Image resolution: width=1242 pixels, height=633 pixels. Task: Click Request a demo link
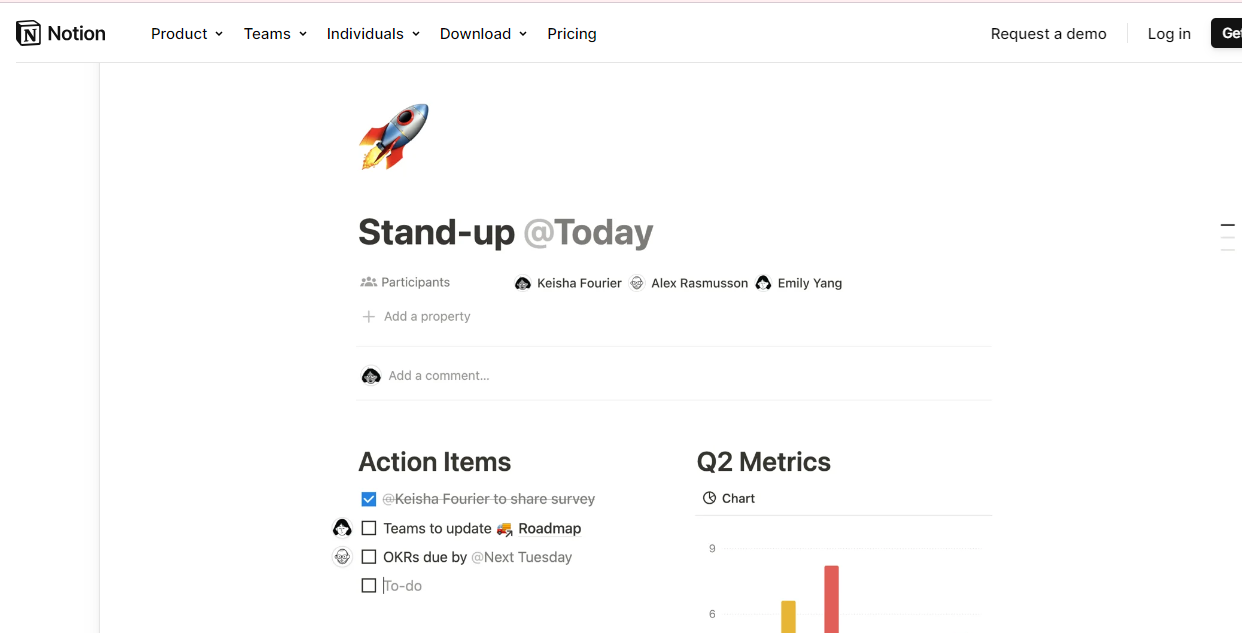pyautogui.click(x=1048, y=33)
